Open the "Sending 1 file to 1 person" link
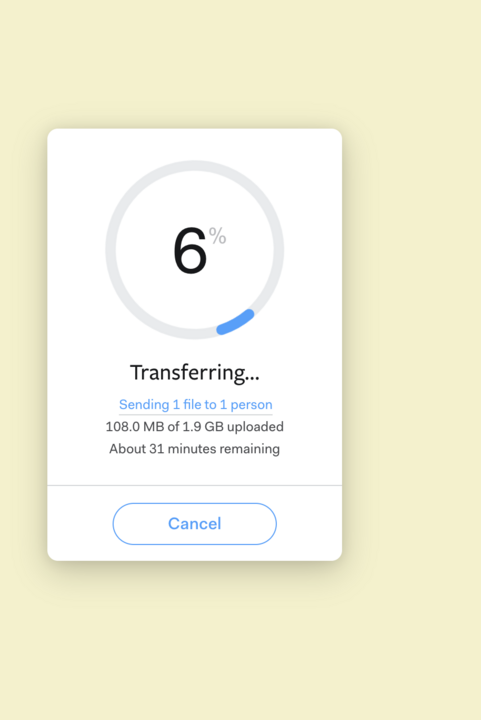The width and height of the screenshot is (481, 720). click(196, 405)
